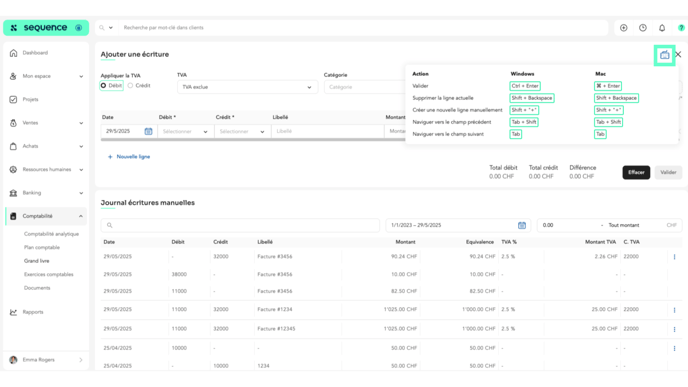Image resolution: width=688 pixels, height=387 pixels.
Task: Open date picker calendar in entry row
Action: pos(148,131)
